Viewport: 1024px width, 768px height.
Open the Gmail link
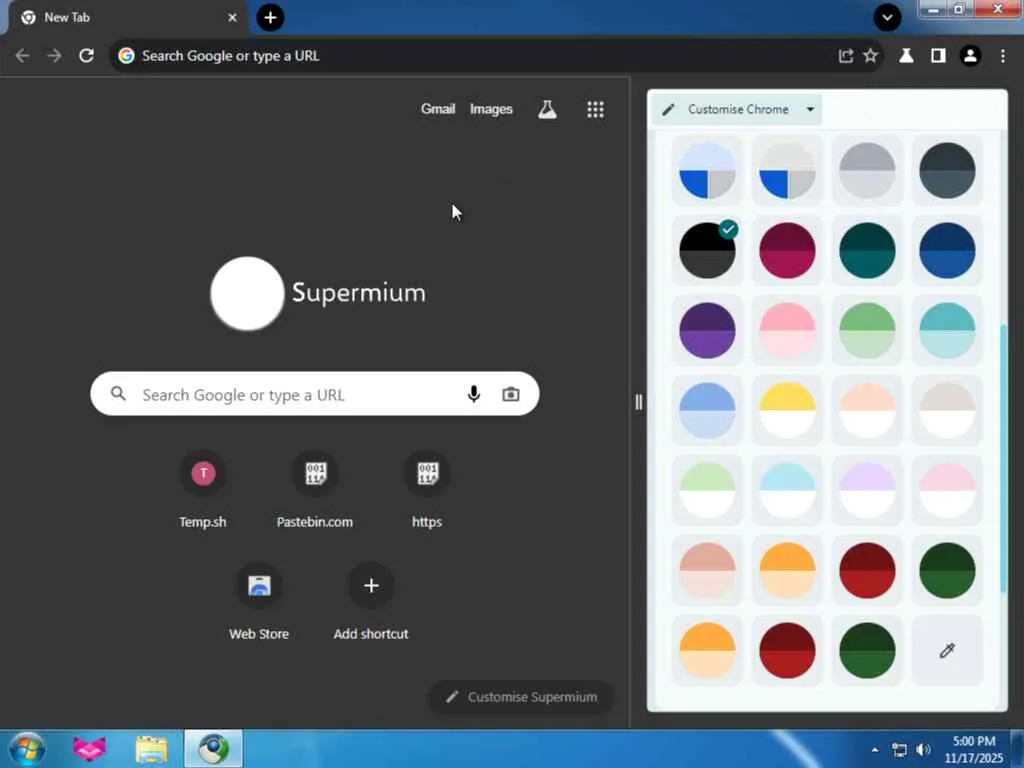[x=438, y=109]
